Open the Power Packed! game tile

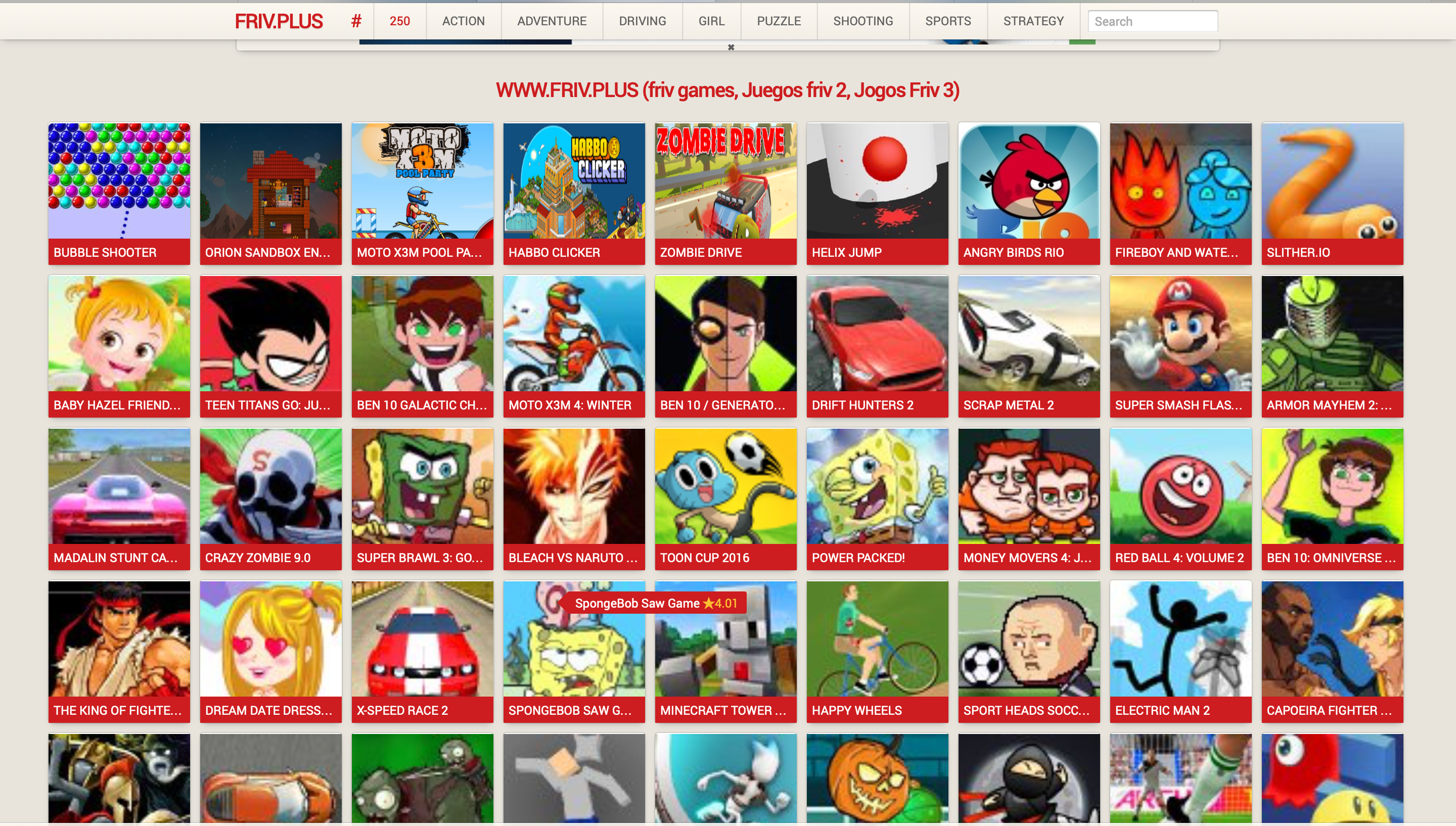(878, 498)
